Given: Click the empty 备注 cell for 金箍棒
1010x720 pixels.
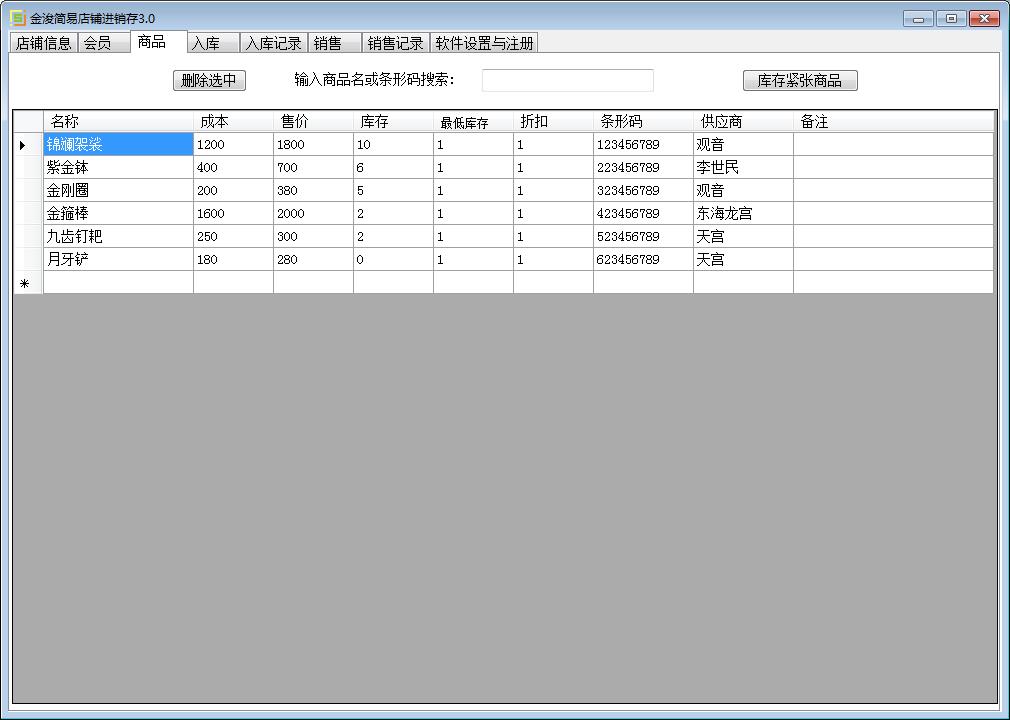Looking at the screenshot, I should 893,213.
